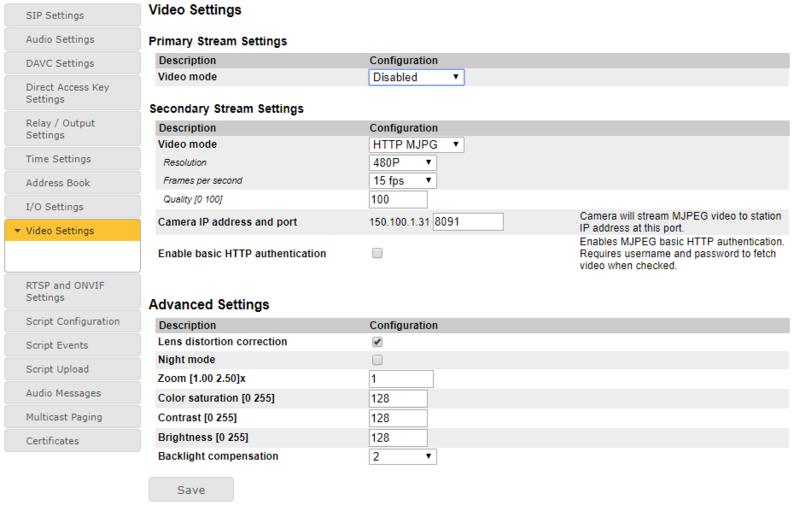Open Backlight compensation dropdown
Screen dimensions: 800x511
pyautogui.click(x=403, y=457)
